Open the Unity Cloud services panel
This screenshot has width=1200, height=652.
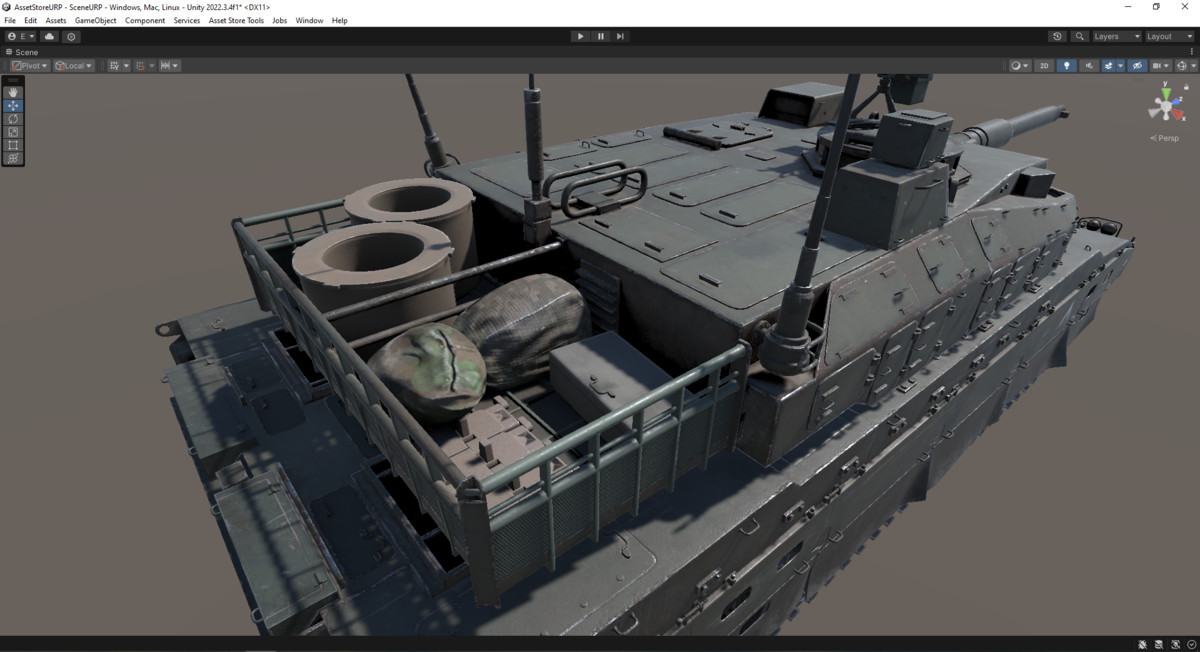48,36
